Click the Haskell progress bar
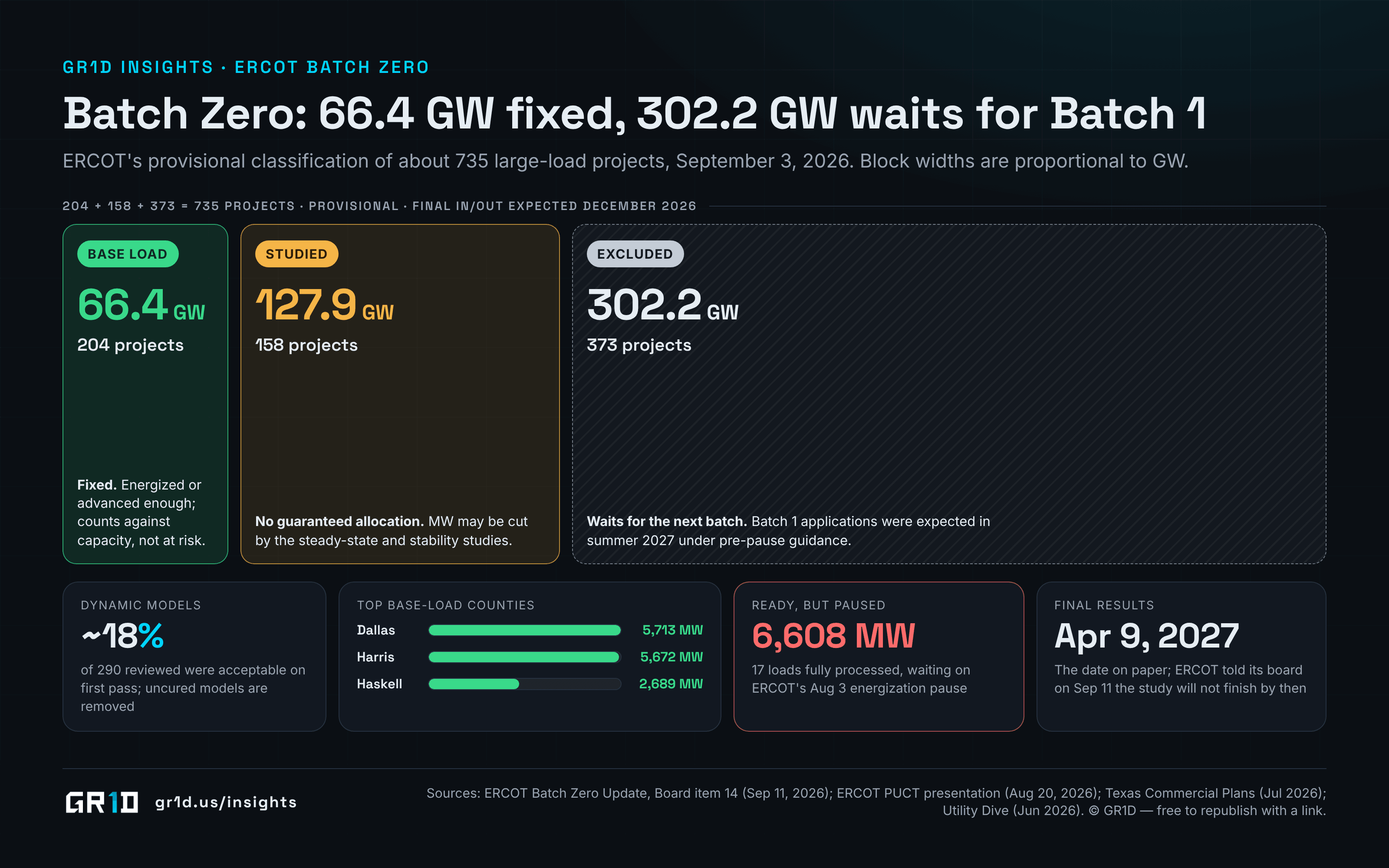 point(525,684)
